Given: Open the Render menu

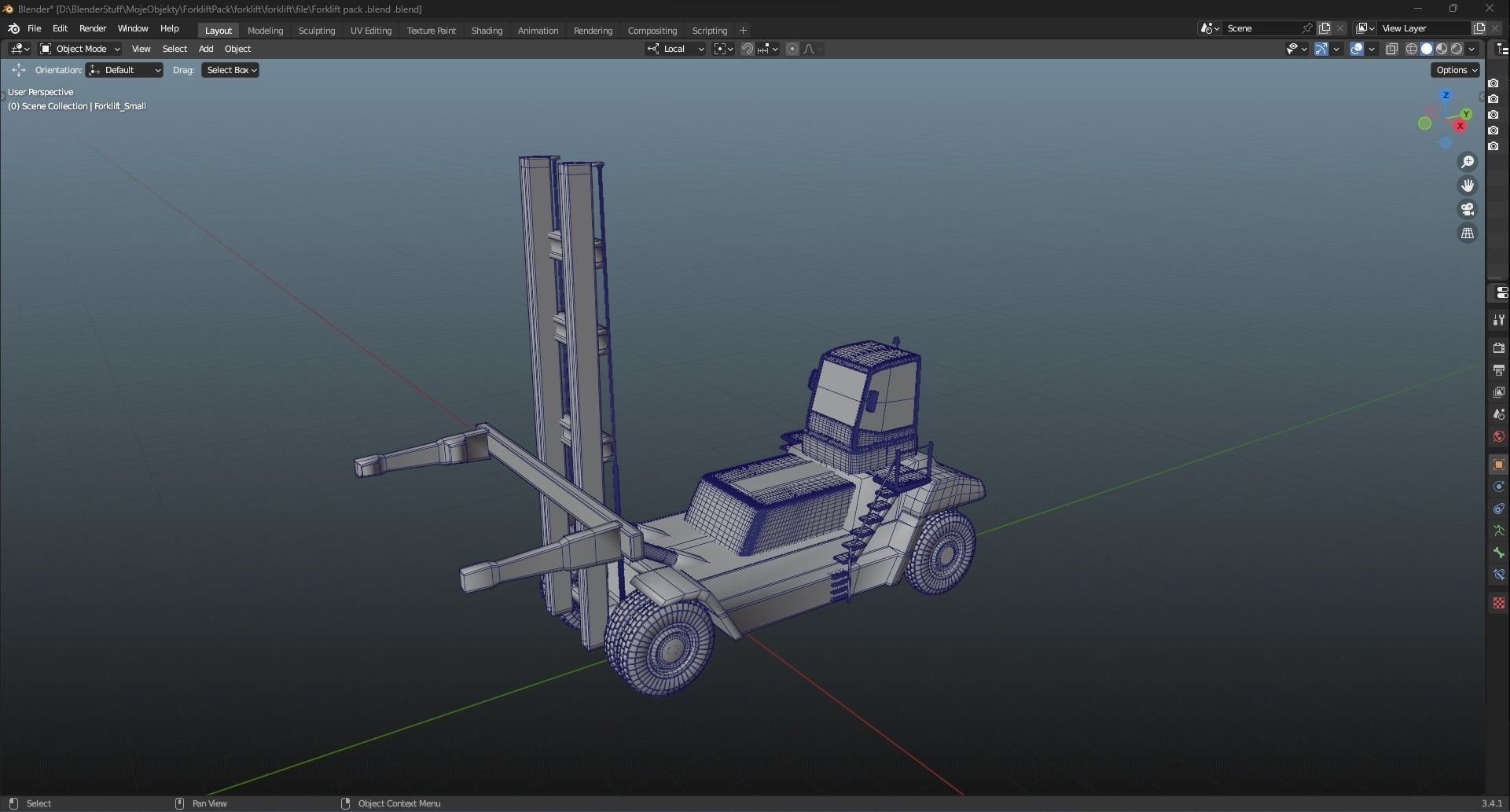Looking at the screenshot, I should (93, 28).
